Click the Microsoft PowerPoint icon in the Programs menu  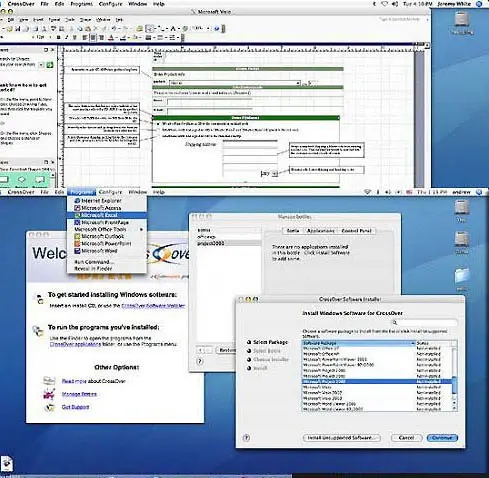(x=77, y=244)
